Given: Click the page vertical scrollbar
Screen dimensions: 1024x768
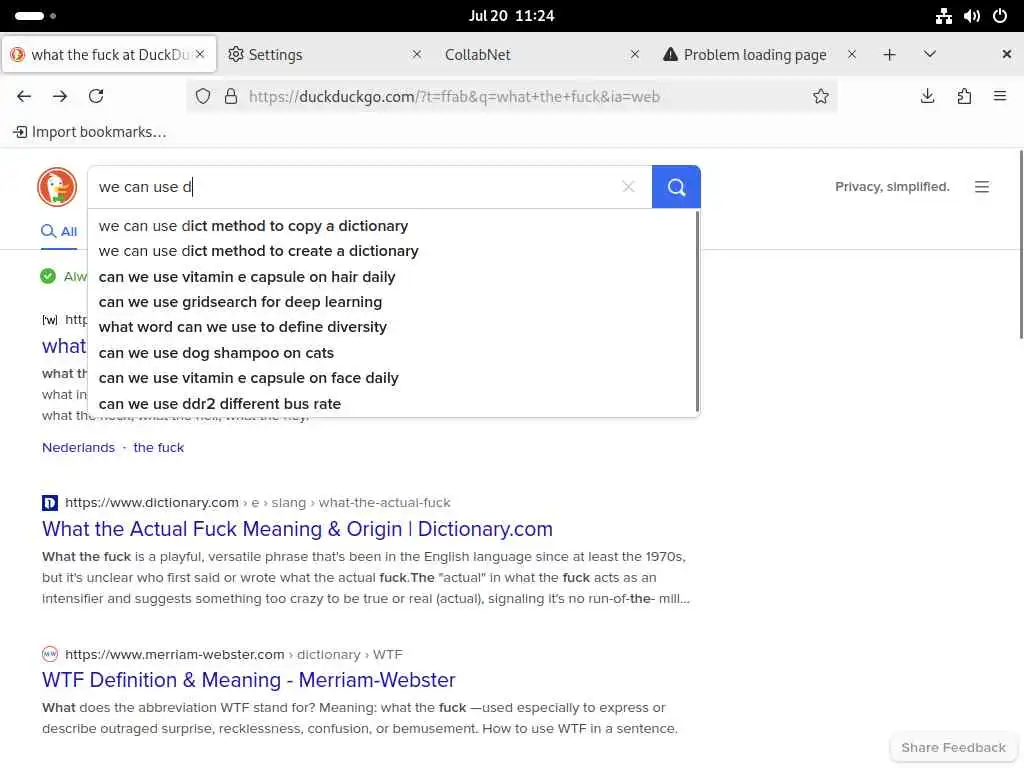Looking at the screenshot, I should pyautogui.click(x=1020, y=245).
